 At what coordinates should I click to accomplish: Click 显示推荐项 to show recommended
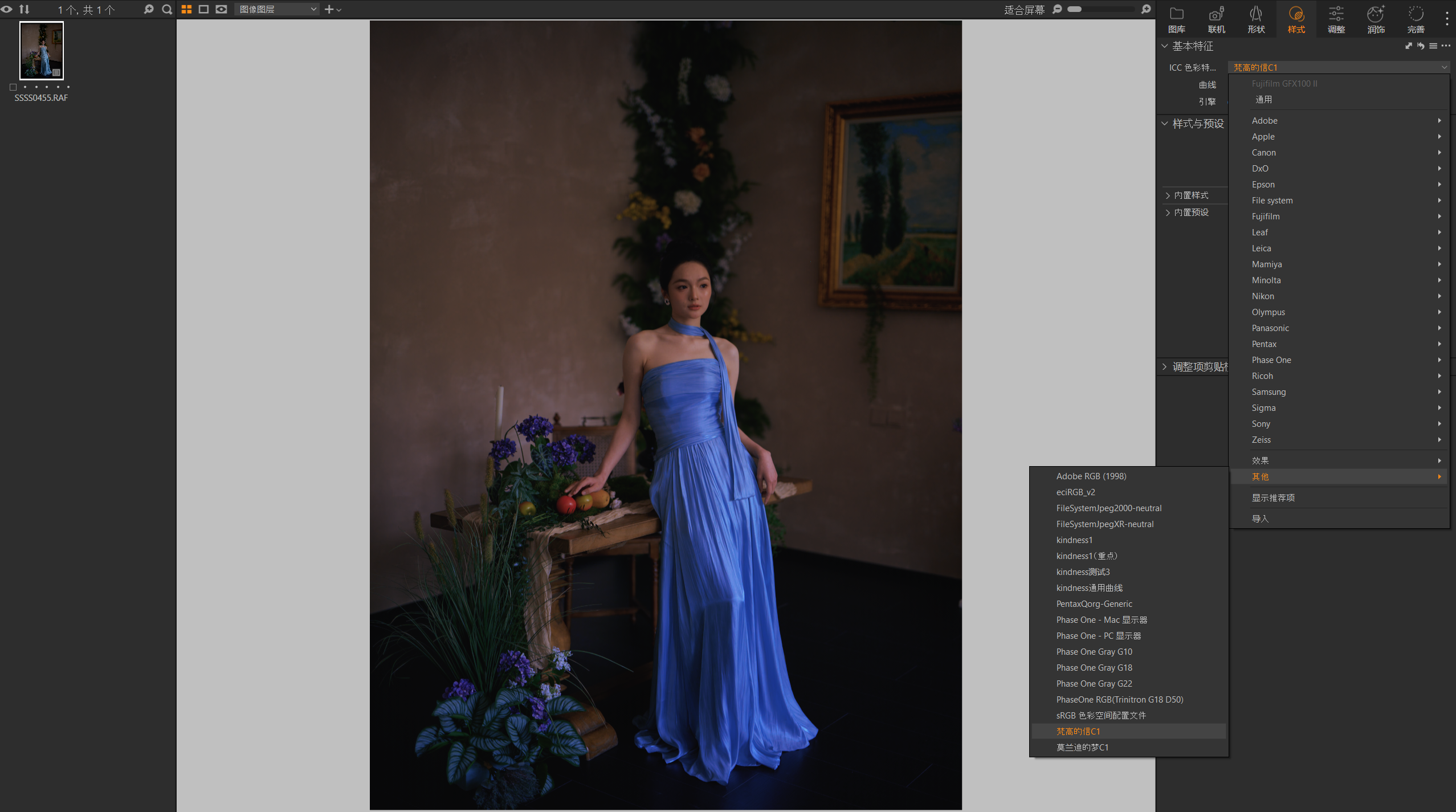(1273, 497)
